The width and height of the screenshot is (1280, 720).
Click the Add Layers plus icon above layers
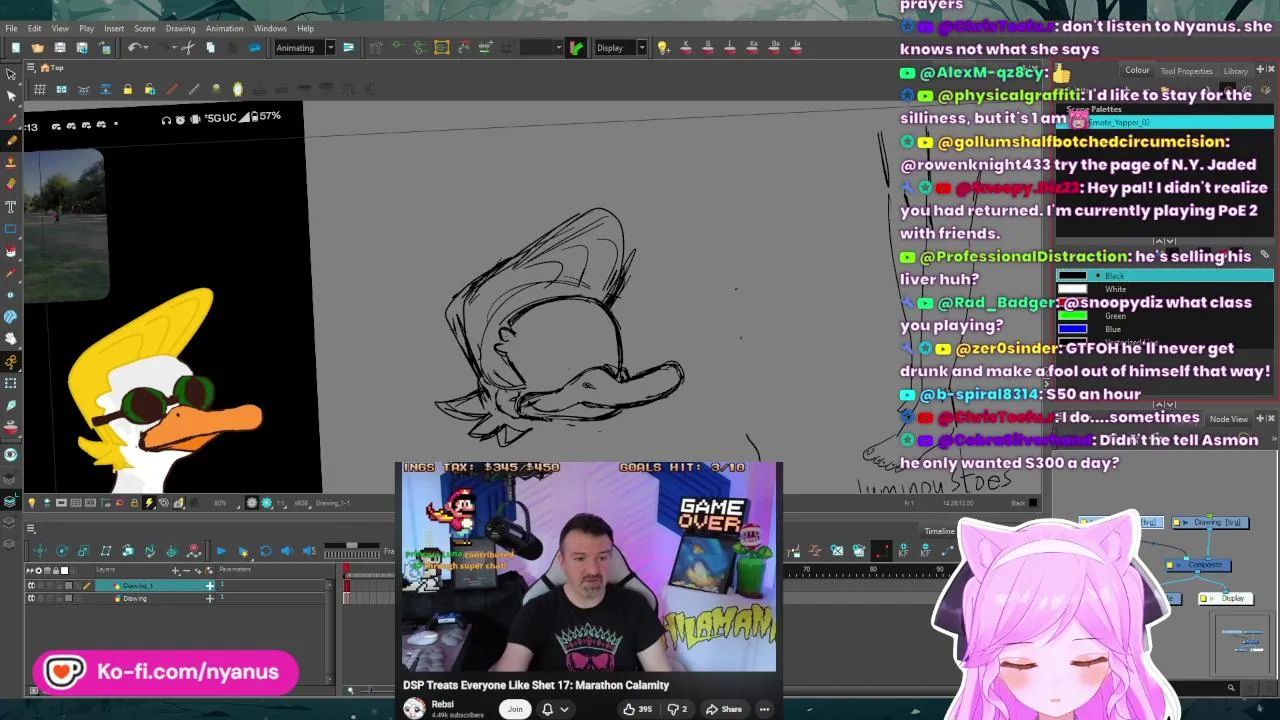[176, 571]
